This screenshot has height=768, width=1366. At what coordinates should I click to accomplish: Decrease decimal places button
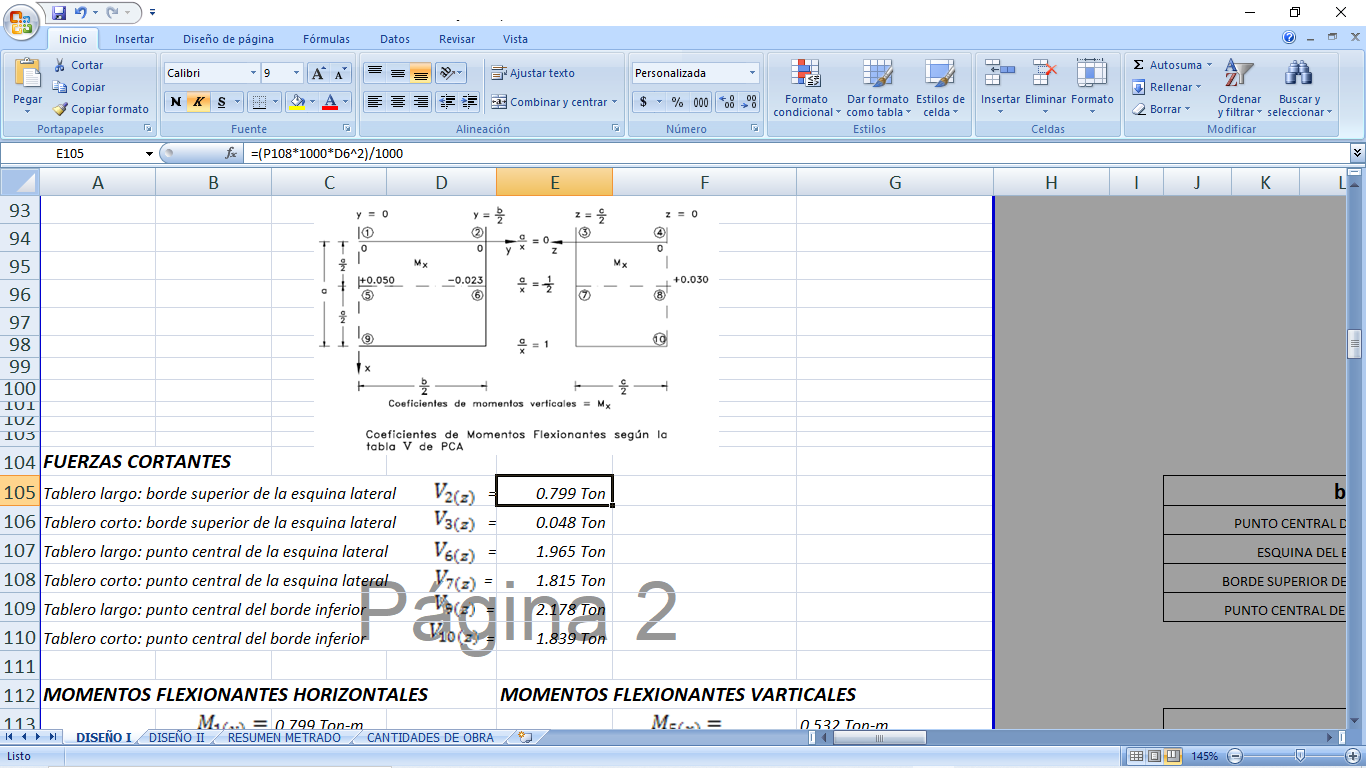(x=750, y=102)
